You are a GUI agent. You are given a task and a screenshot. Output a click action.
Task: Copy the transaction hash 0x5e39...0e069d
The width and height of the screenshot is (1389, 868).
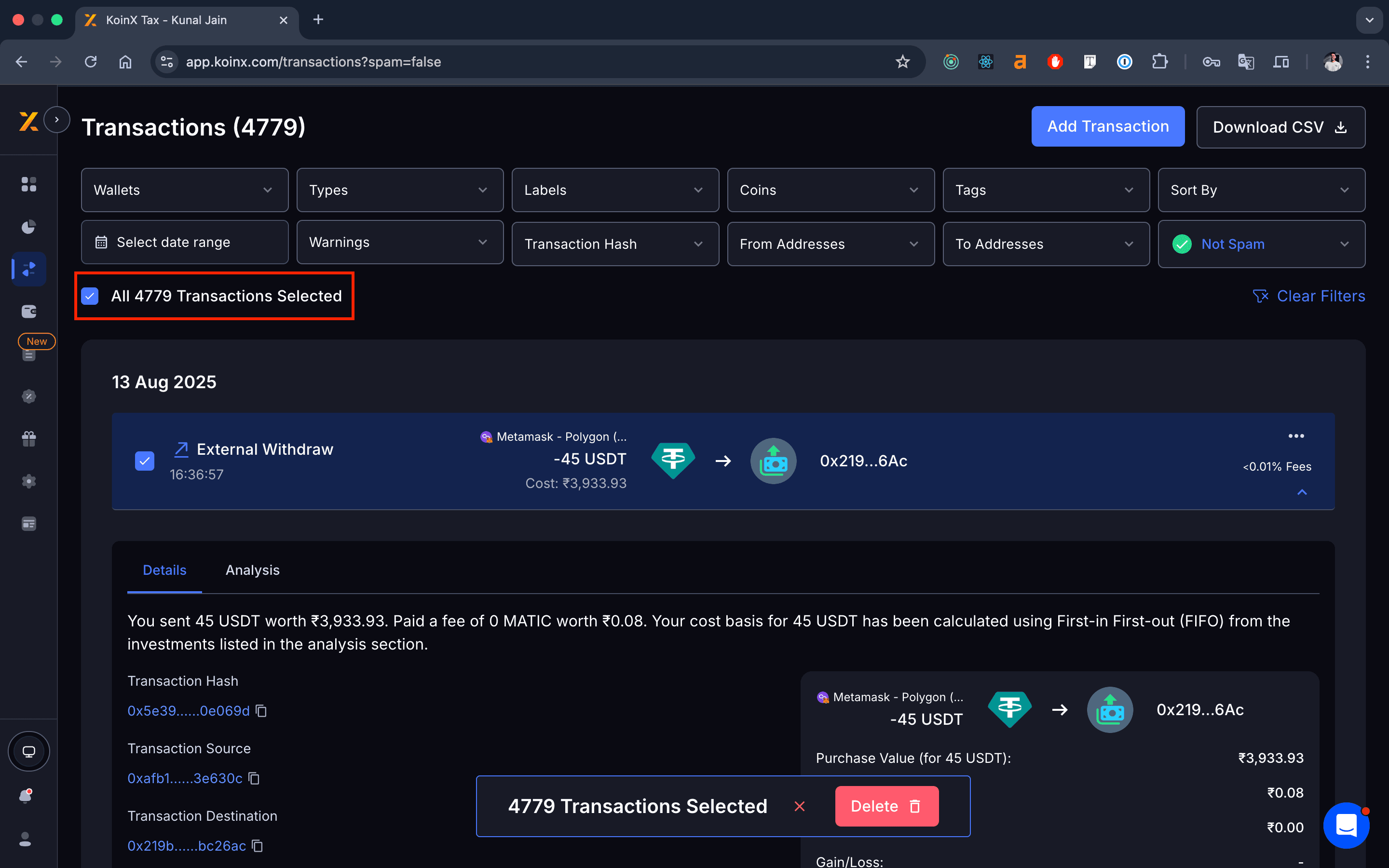coord(262,711)
